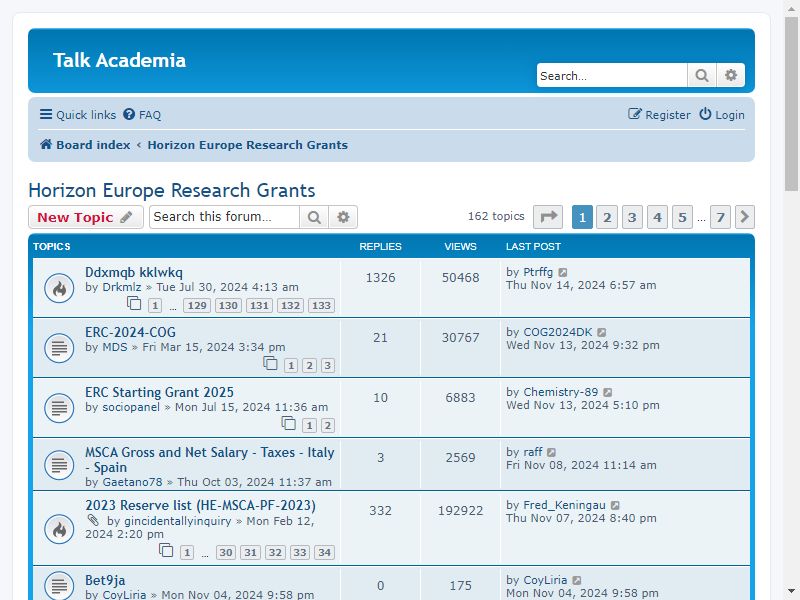Select current pagination page 1
Screen dimensions: 800x600
click(x=582, y=217)
